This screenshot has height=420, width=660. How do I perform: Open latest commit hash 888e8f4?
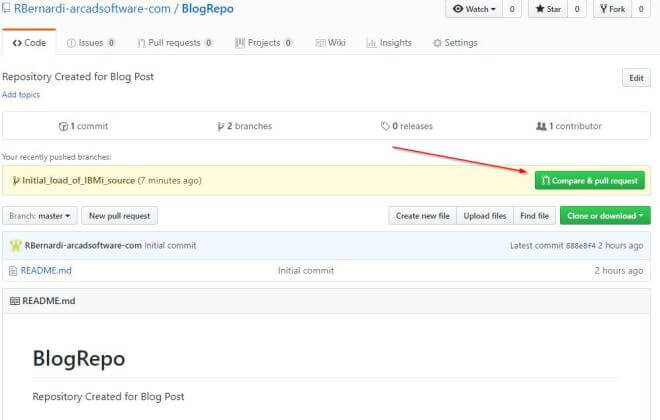(581, 246)
